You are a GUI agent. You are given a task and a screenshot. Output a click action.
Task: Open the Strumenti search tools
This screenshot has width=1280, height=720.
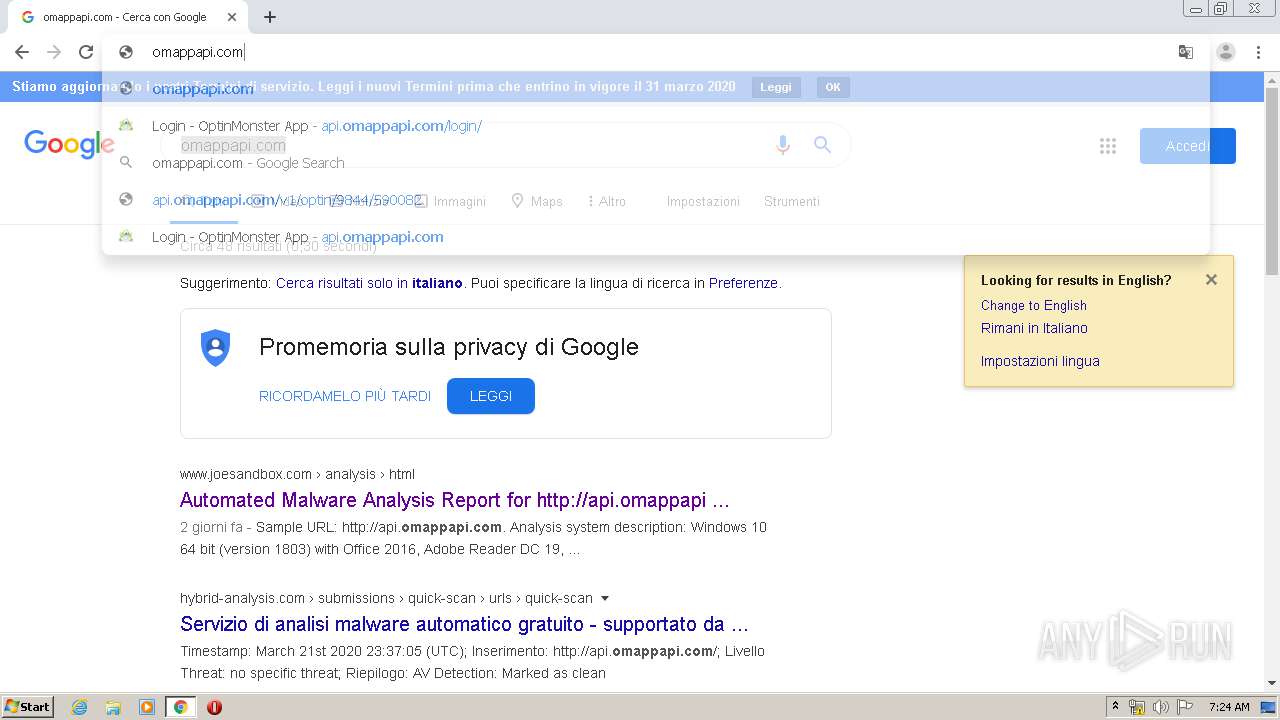click(x=792, y=201)
